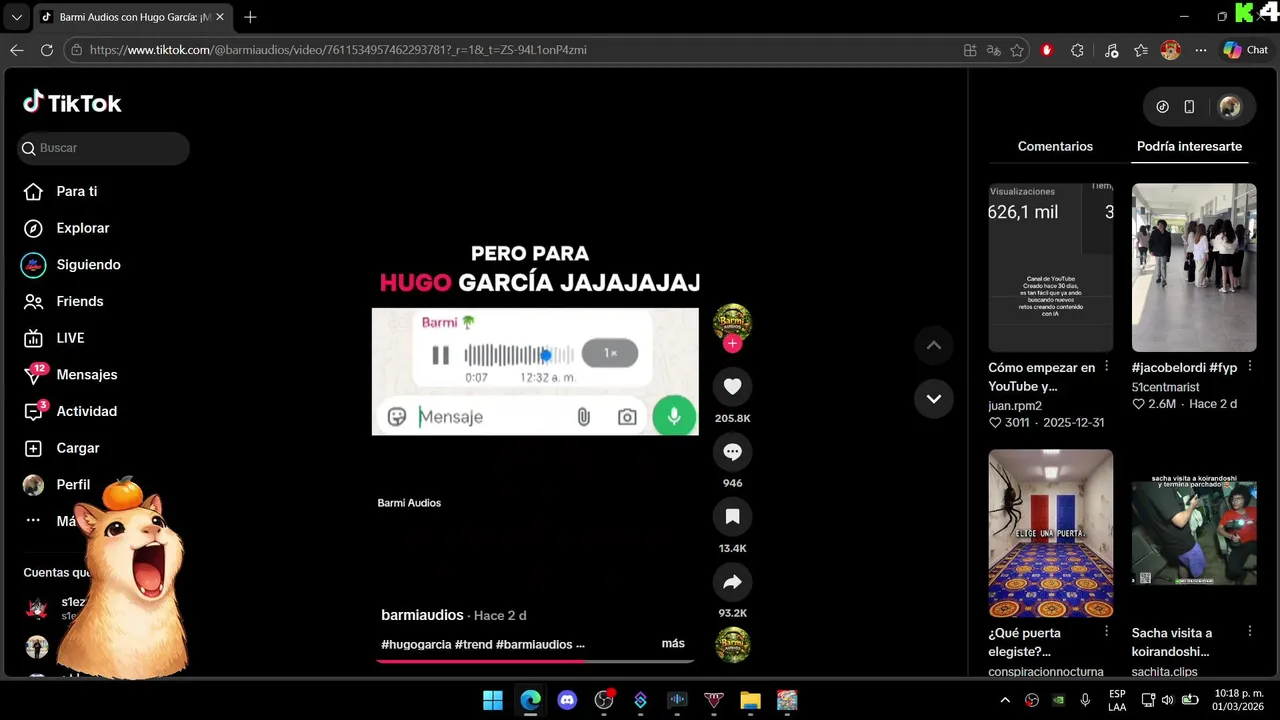Image resolution: width=1280 pixels, height=720 pixels.
Task: Click the #trend hashtag
Action: pos(473,645)
